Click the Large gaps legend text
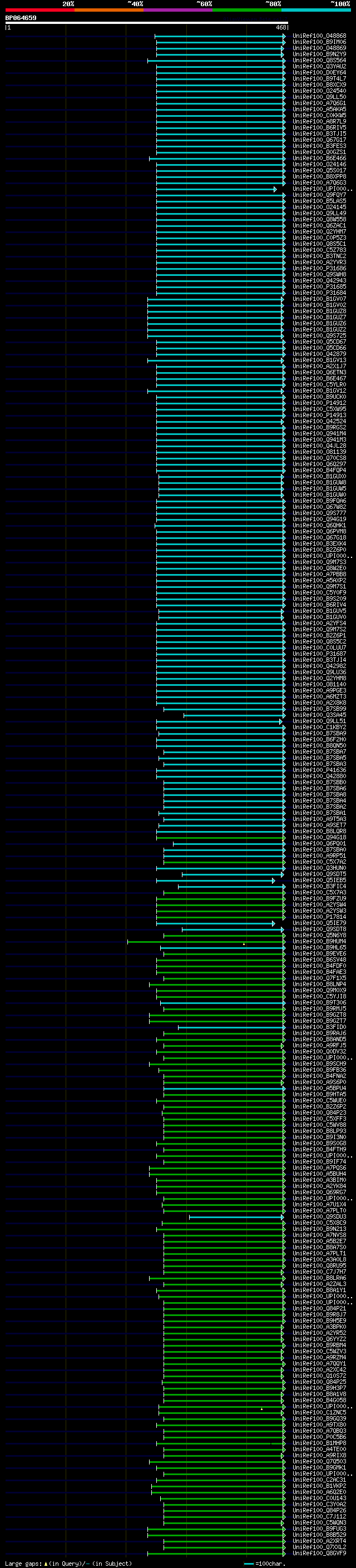Image resolution: width=356 pixels, height=1568 pixels. tap(23, 1564)
